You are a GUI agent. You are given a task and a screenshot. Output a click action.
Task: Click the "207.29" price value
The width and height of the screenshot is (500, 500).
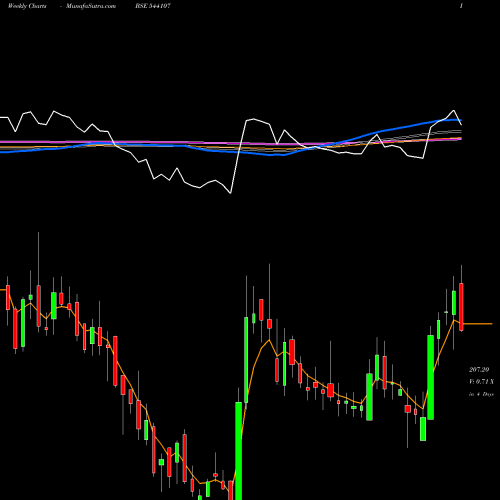[479, 369]
